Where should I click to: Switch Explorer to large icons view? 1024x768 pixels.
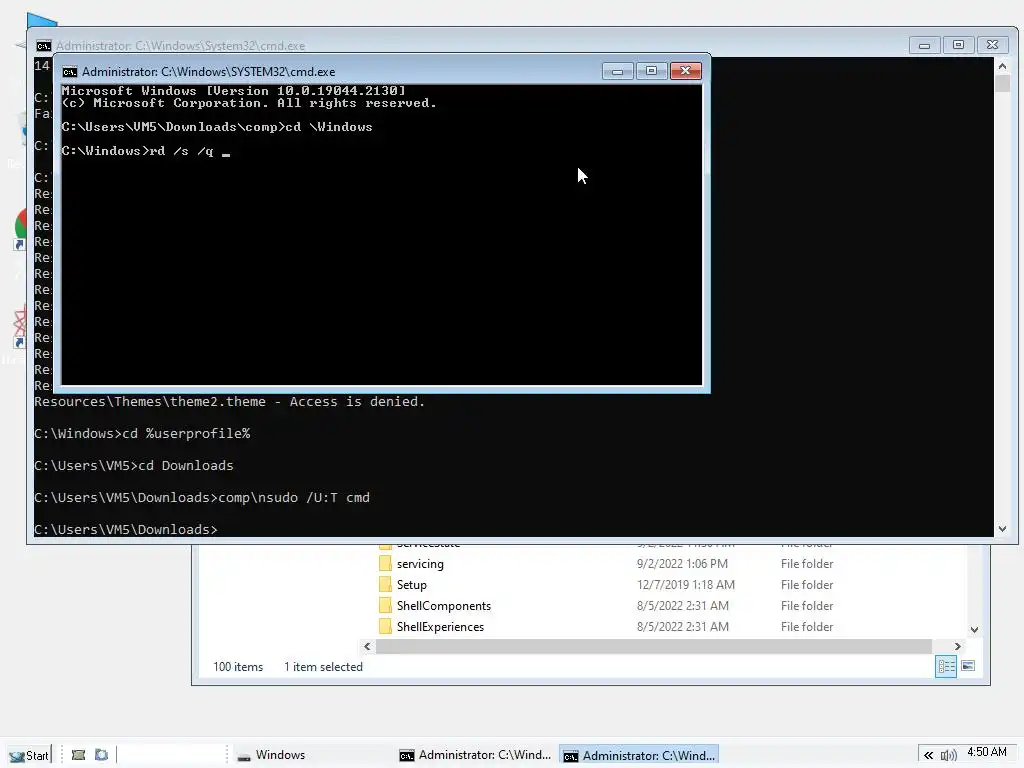pos(968,666)
